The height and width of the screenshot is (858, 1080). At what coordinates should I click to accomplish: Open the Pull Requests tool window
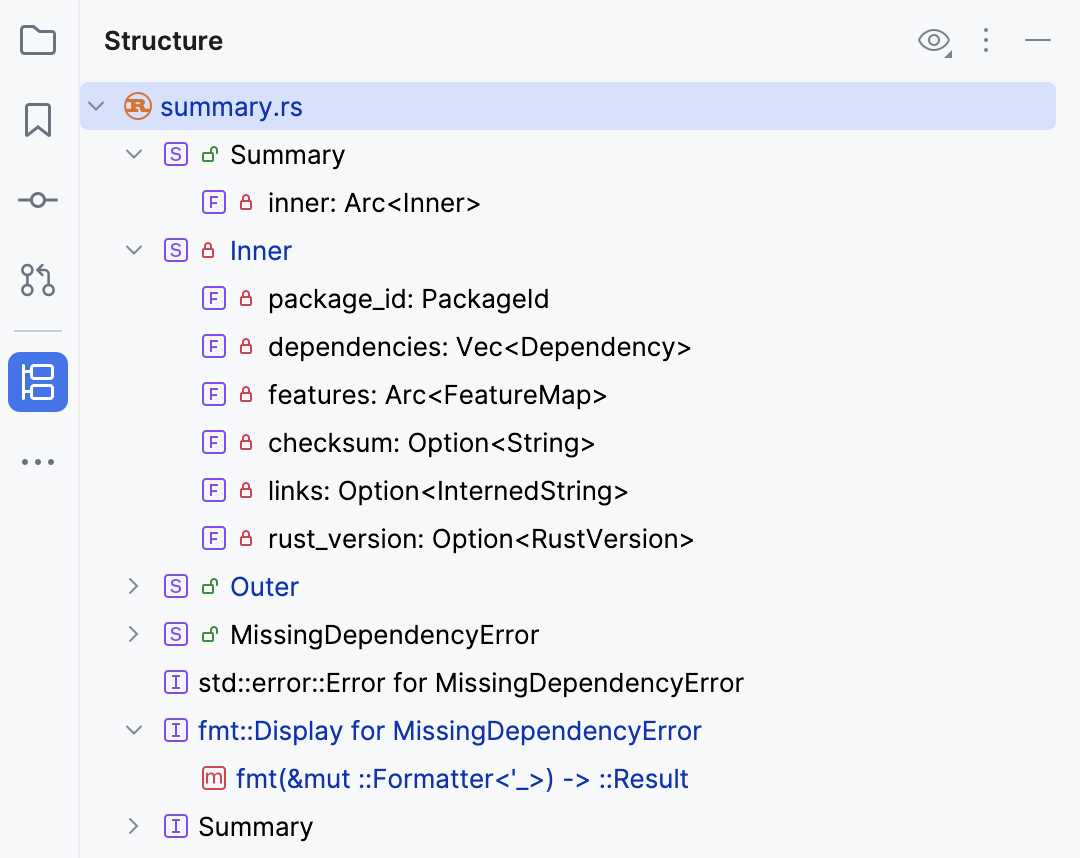tap(37, 280)
